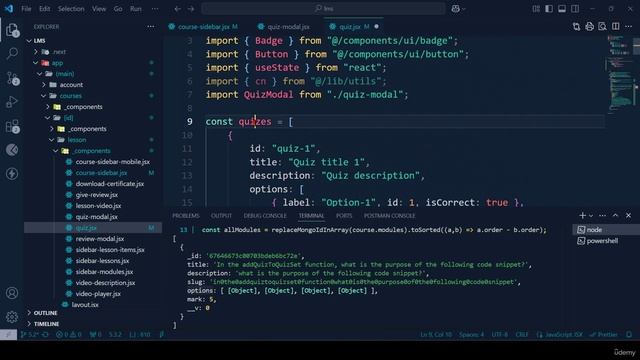Open the overflow menu ellipsis in menu bar
Image resolution: width=640 pixels, height=360 pixels.
(155, 9)
